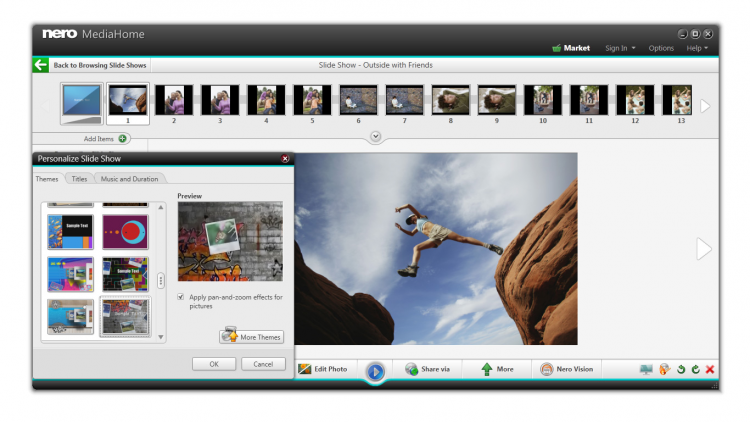The image size is (750, 422).
Task: Switch to the Themes tab
Action: (47, 179)
